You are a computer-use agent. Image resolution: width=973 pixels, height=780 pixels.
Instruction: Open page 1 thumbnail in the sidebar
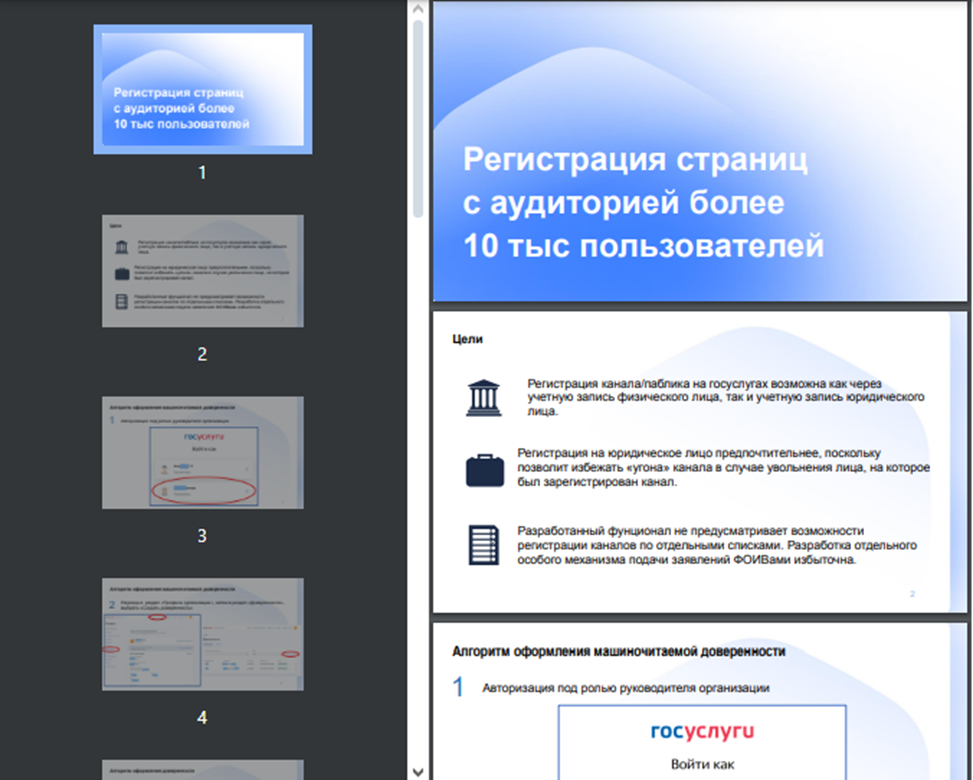[203, 90]
